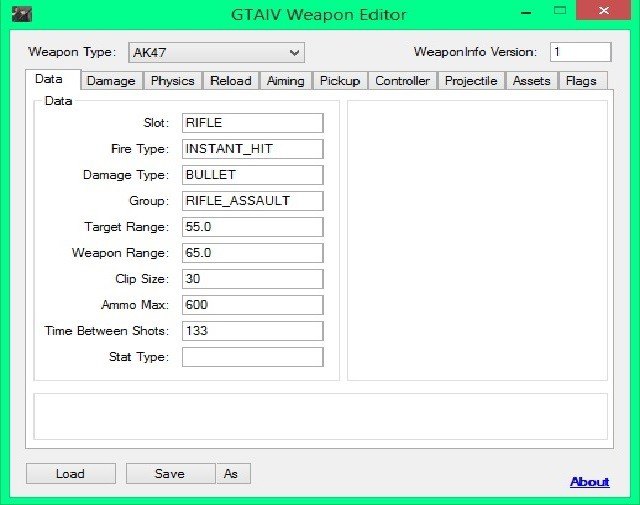This screenshot has height=505, width=640.
Task: Switch to the Pickup tab
Action: (x=340, y=81)
